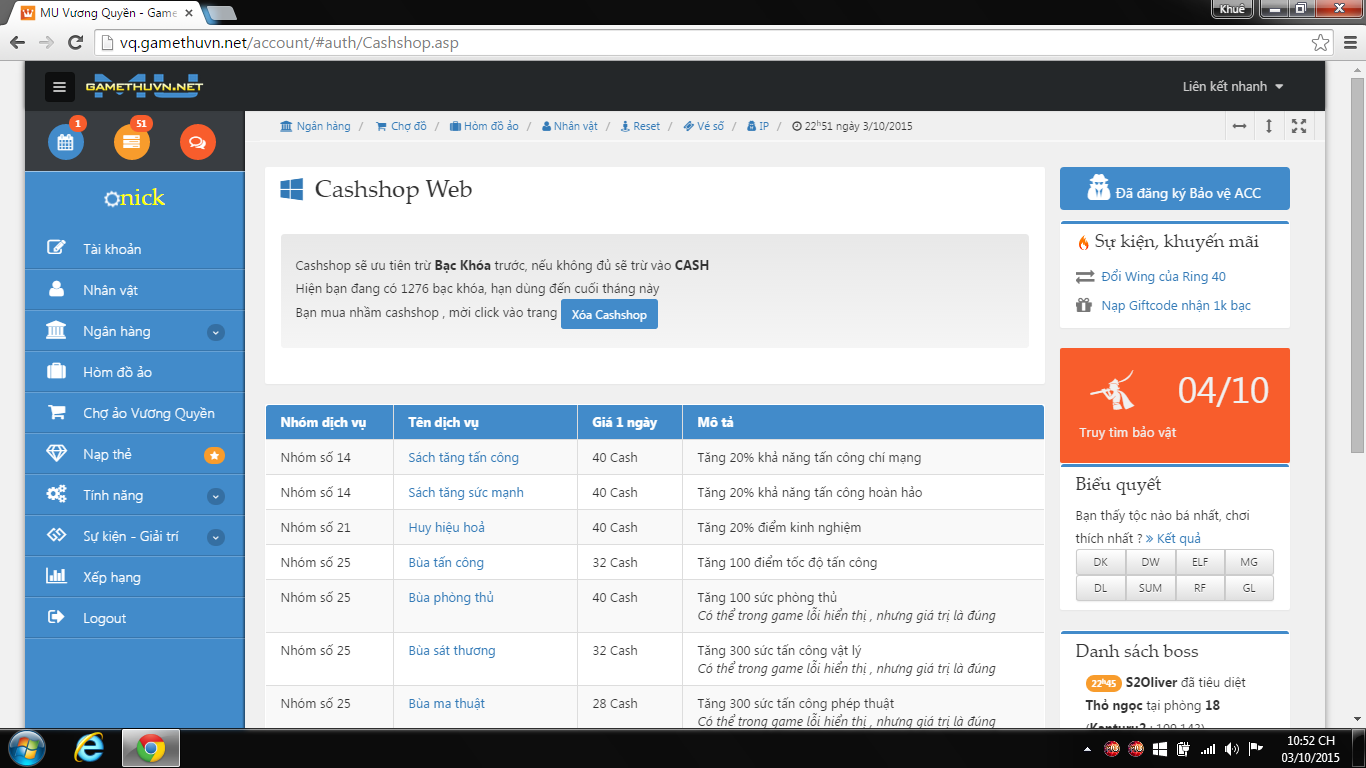Image resolution: width=1366 pixels, height=768 pixels.
Task: Toggle vertical height resize icon
Action: click(1269, 126)
